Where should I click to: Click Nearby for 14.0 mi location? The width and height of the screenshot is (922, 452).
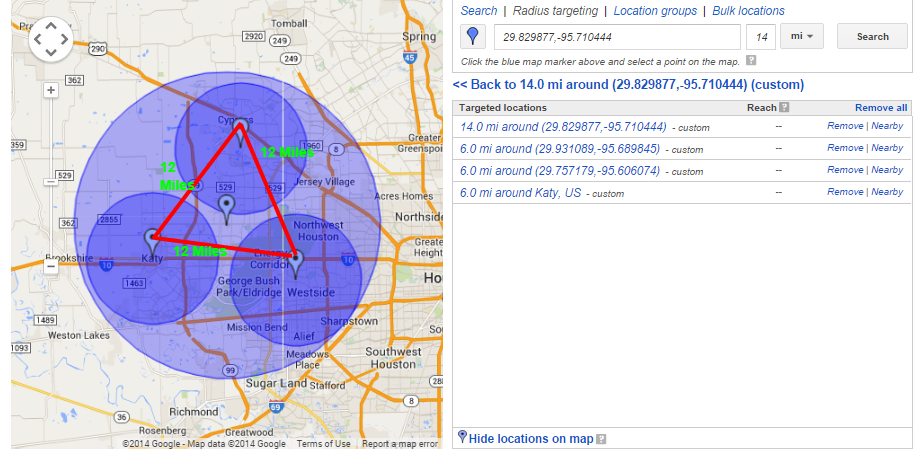click(887, 126)
